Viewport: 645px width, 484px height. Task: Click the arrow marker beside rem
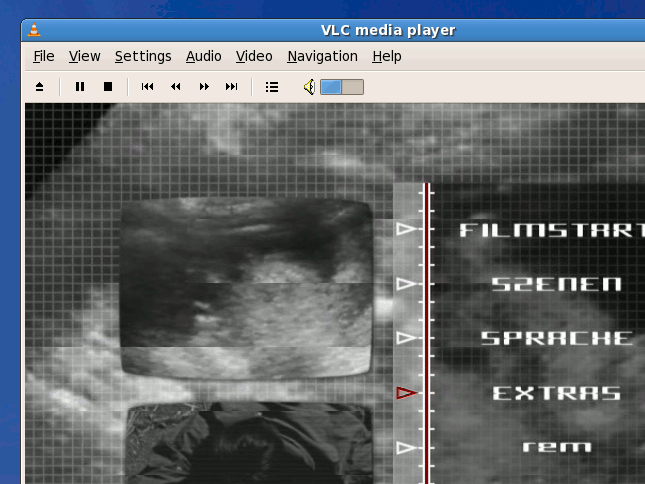[x=406, y=448]
